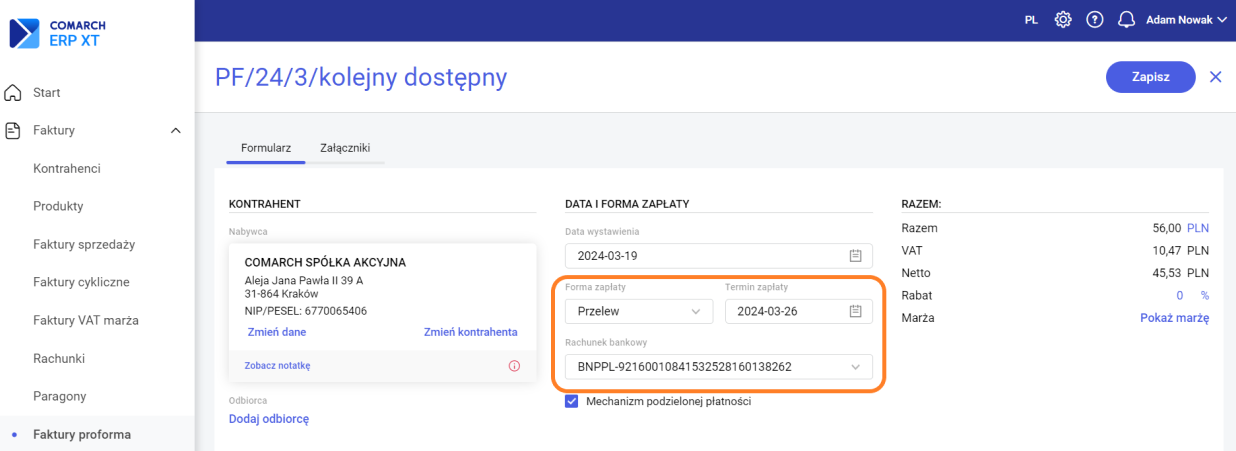The image size is (1236, 451).
Task: Click the Zapisz button
Action: pyautogui.click(x=1150, y=77)
